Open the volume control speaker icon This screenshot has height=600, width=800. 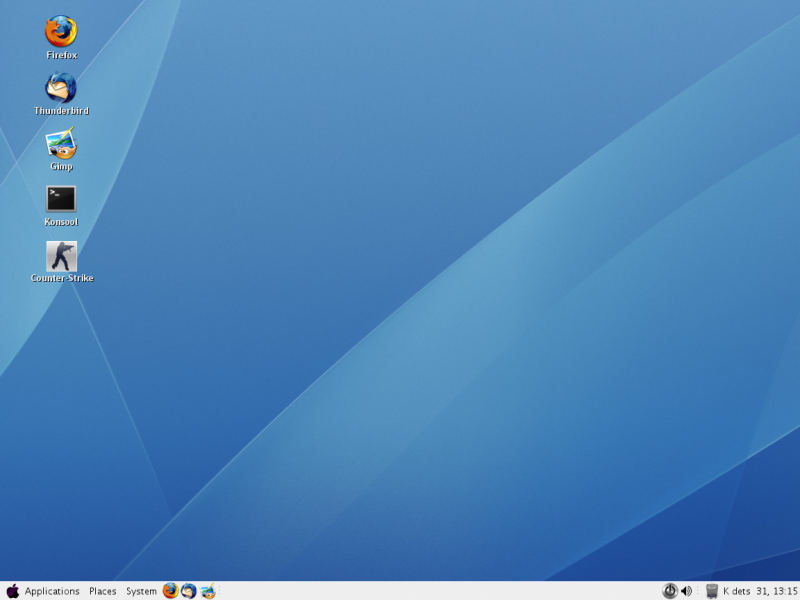(687, 591)
